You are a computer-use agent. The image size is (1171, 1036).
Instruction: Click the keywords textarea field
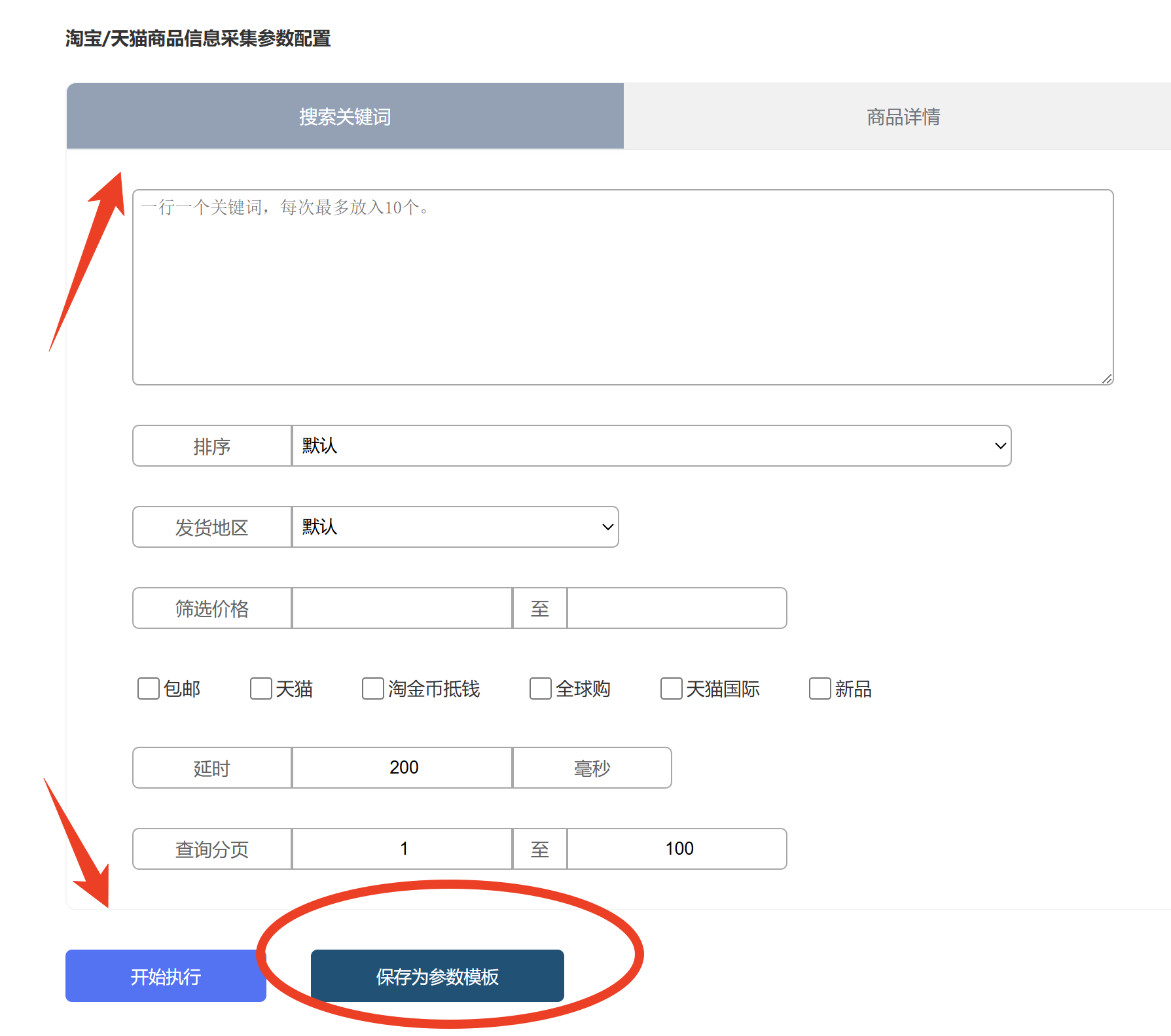pos(622,287)
